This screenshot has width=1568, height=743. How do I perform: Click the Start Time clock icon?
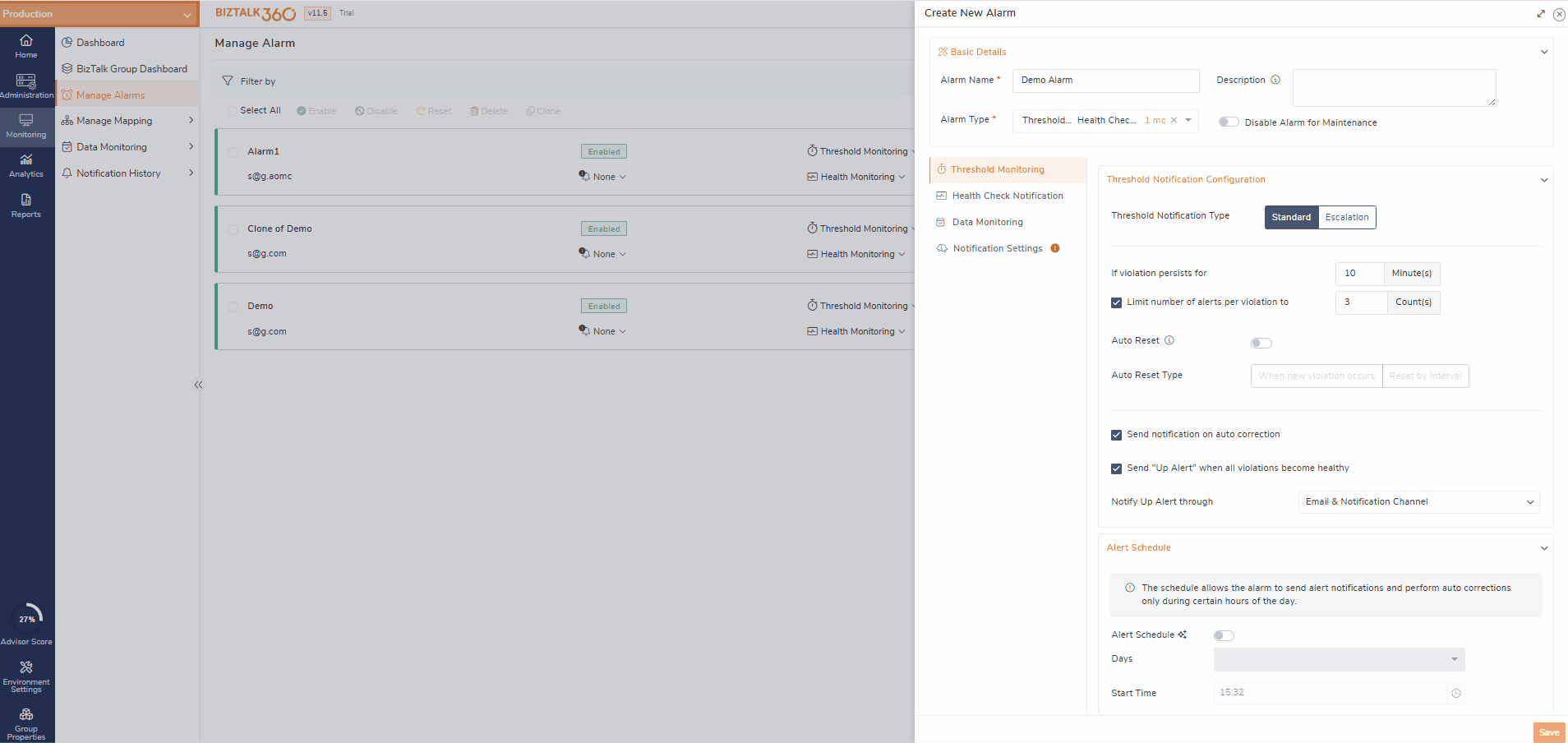1455,694
